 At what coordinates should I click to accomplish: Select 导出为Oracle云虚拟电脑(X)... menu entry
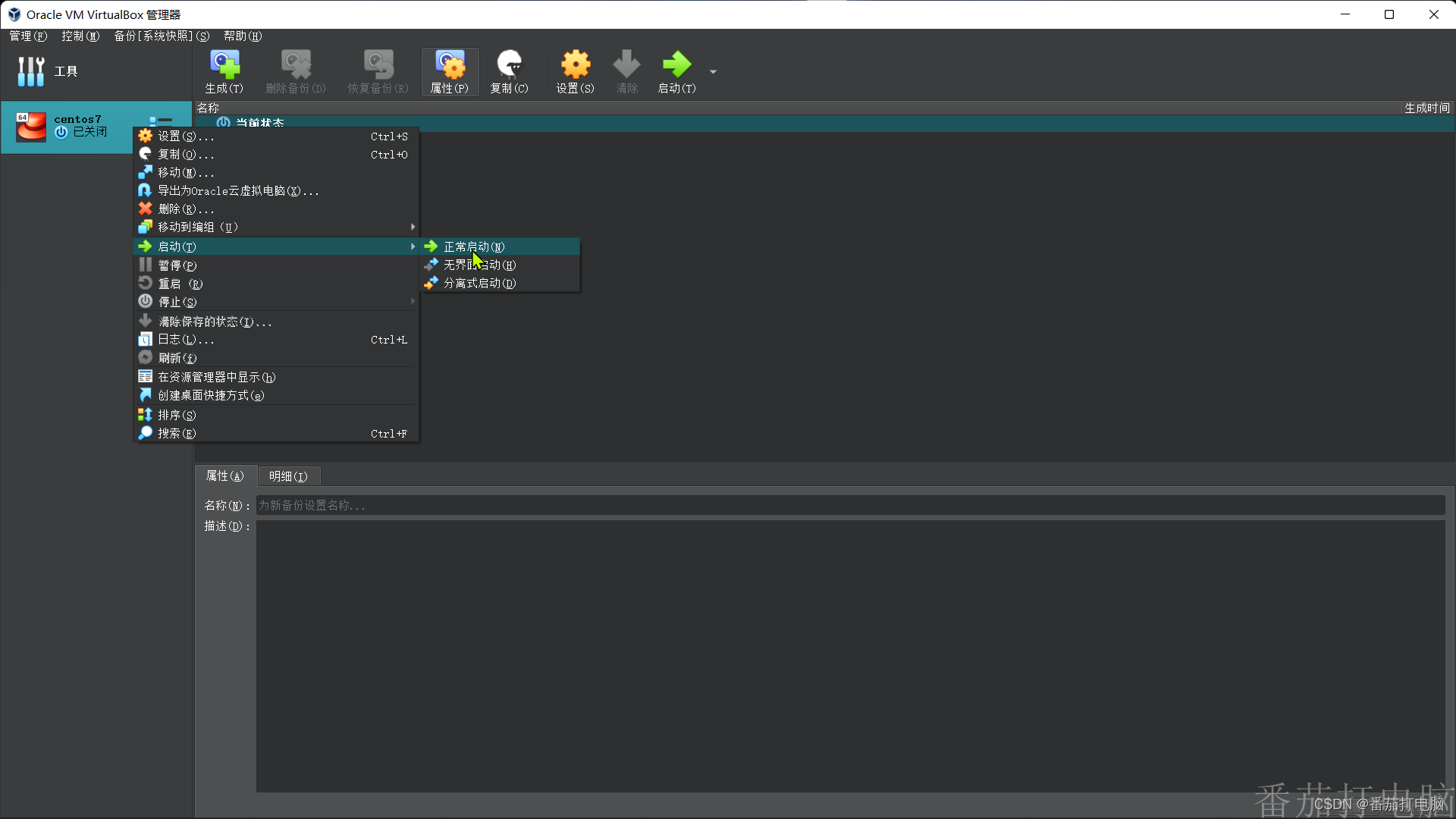tap(276, 191)
